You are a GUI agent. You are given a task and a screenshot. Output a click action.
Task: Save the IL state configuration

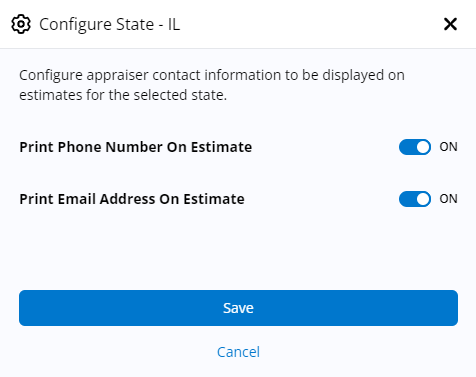[x=238, y=308]
